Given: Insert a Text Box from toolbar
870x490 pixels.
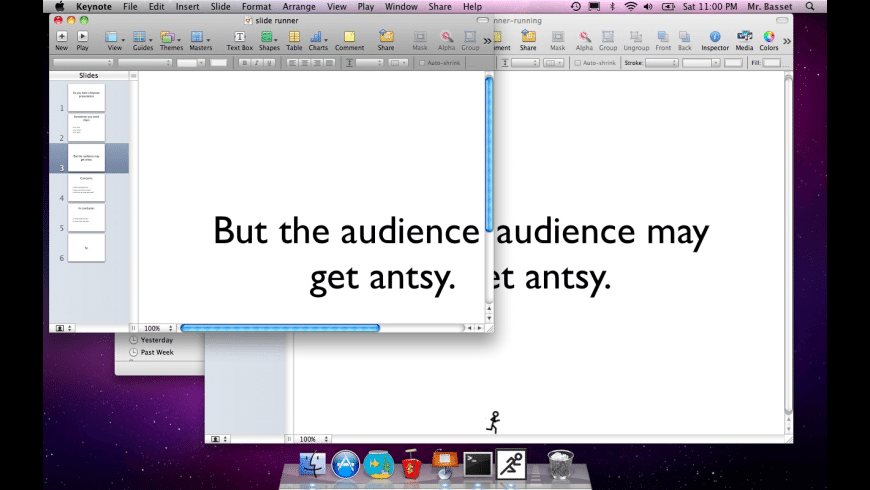Looking at the screenshot, I should pyautogui.click(x=239, y=38).
